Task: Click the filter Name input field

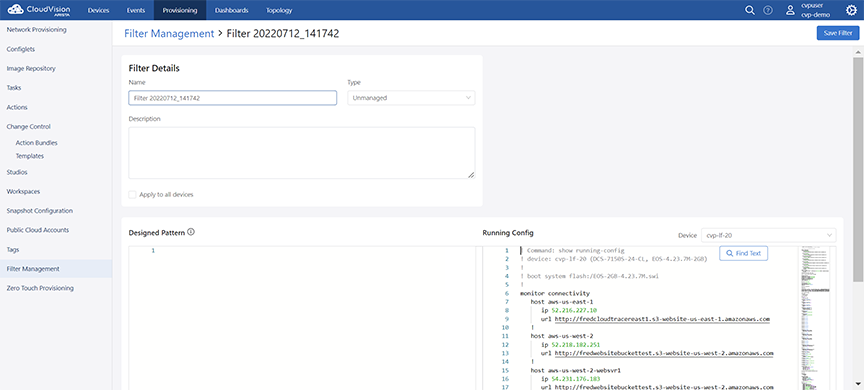Action: pos(233,98)
